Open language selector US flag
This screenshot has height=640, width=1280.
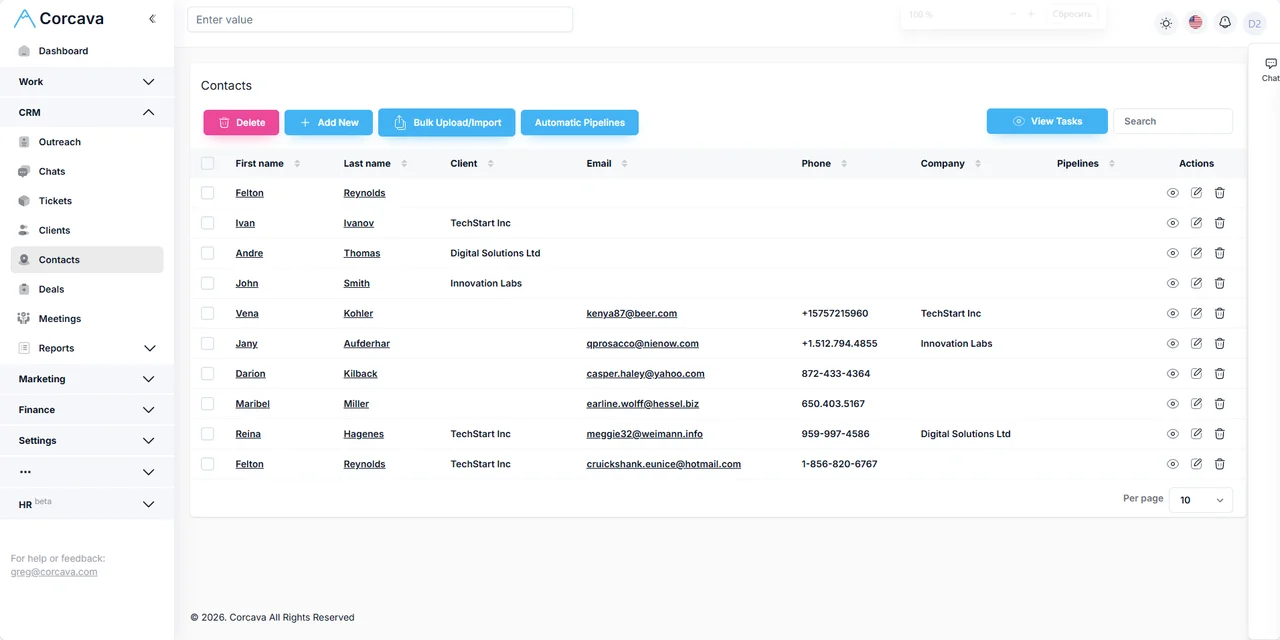pos(1195,22)
